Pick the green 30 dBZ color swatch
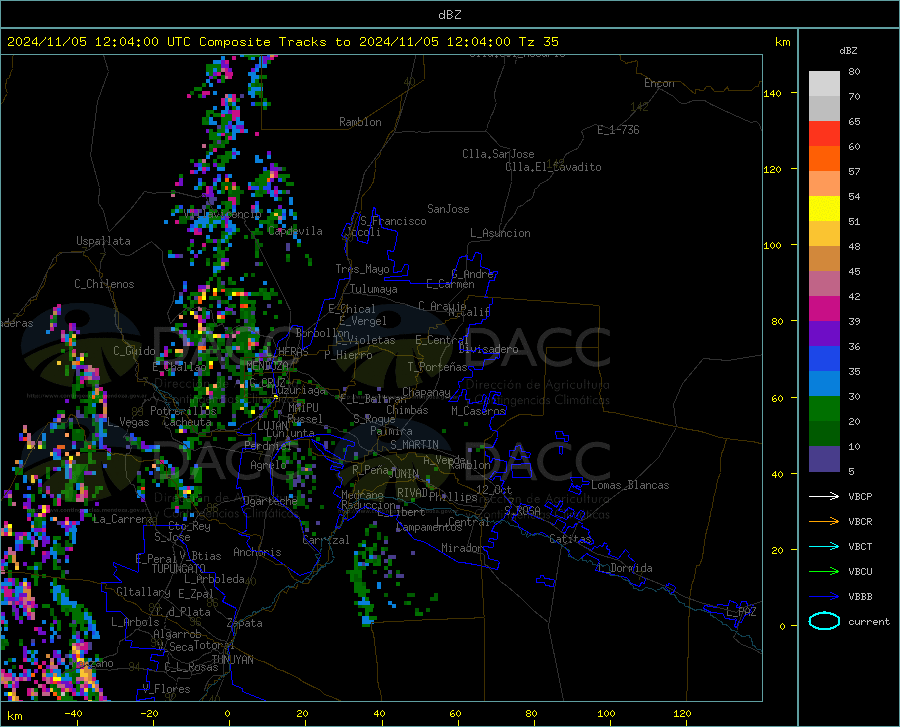 pyautogui.click(x=824, y=409)
